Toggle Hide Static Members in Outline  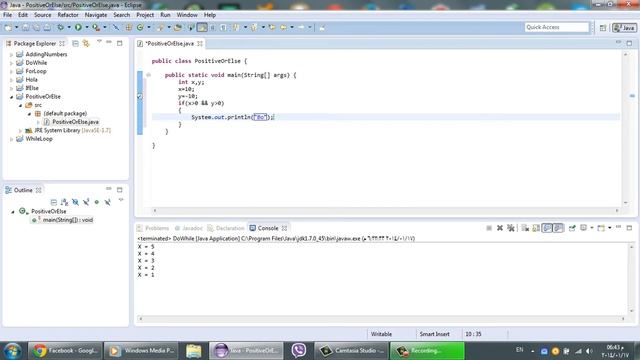(86, 202)
